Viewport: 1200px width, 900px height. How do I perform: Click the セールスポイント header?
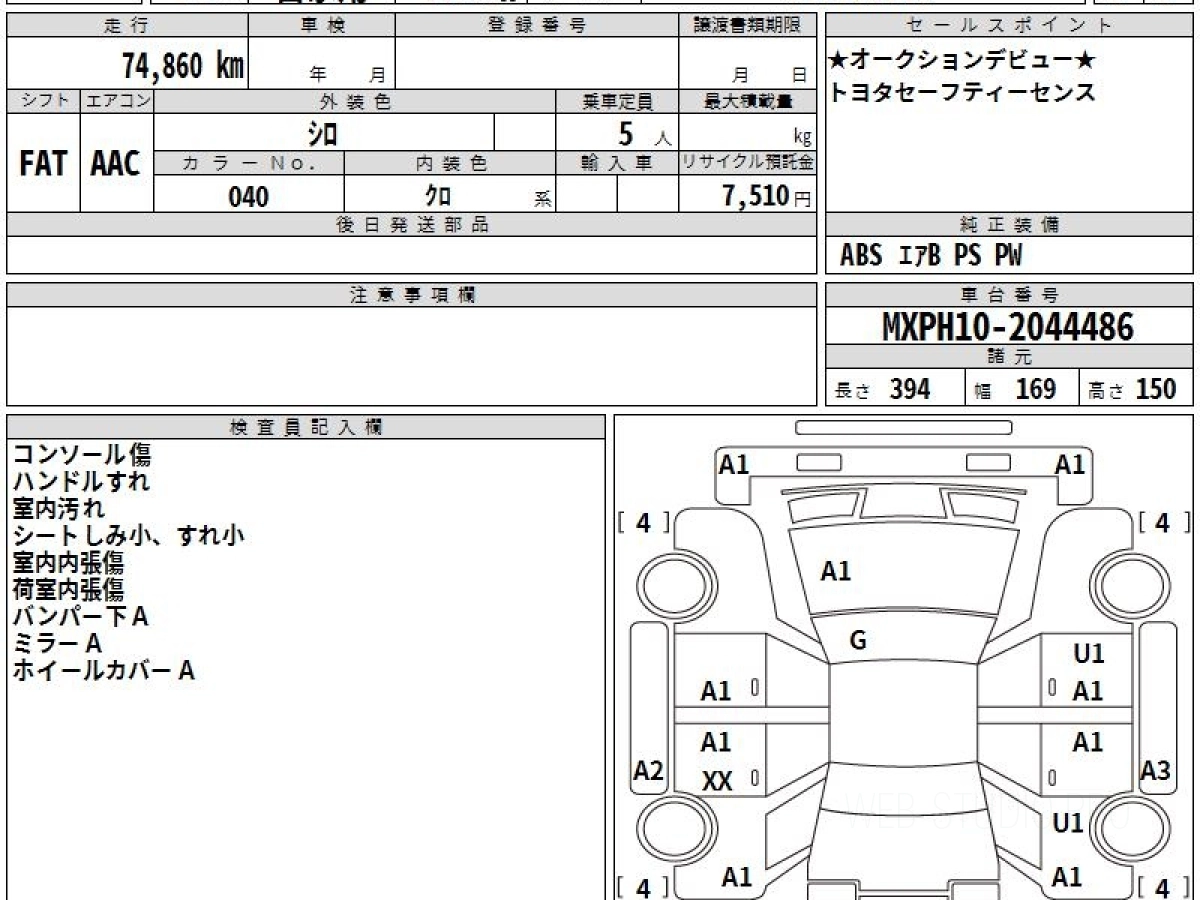[1009, 26]
